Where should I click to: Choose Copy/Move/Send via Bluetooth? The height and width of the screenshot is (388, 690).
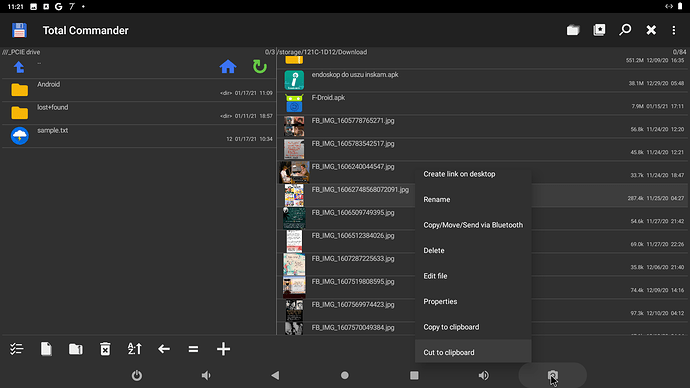pyautogui.click(x=473, y=225)
